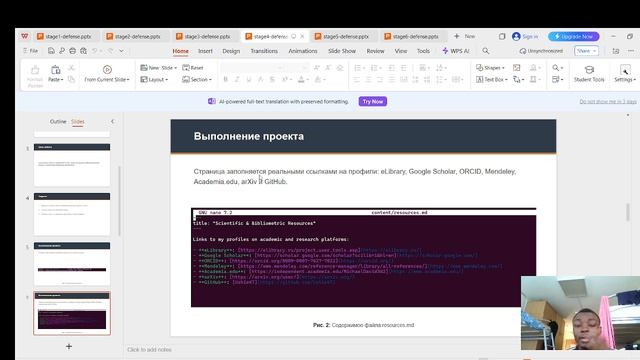640x360 pixels.
Task: Click the text highlight color swatch
Action: tap(318, 80)
